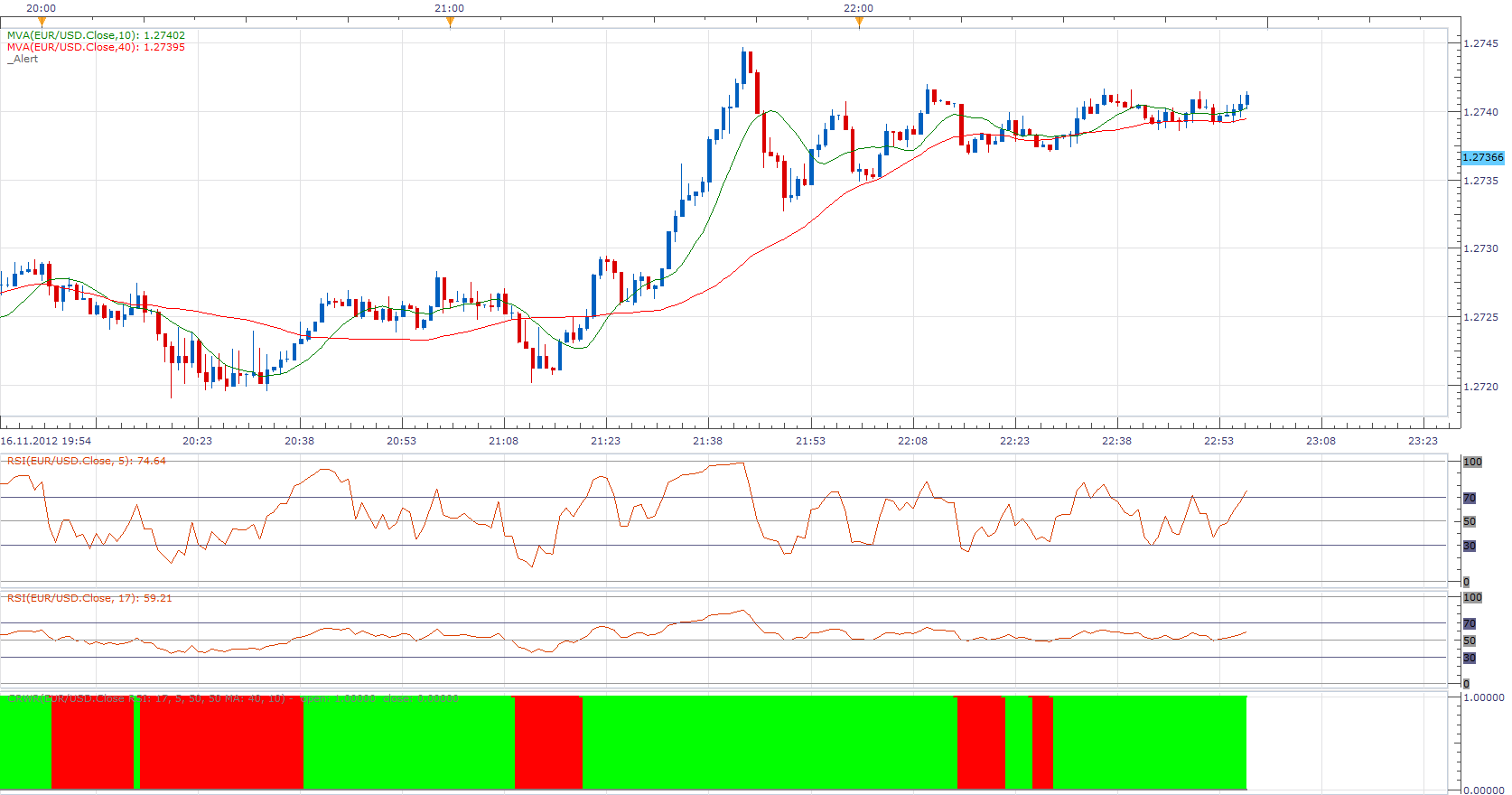The image size is (1512, 795).
Task: Click the _Alert label on the chart
Action: point(23,59)
